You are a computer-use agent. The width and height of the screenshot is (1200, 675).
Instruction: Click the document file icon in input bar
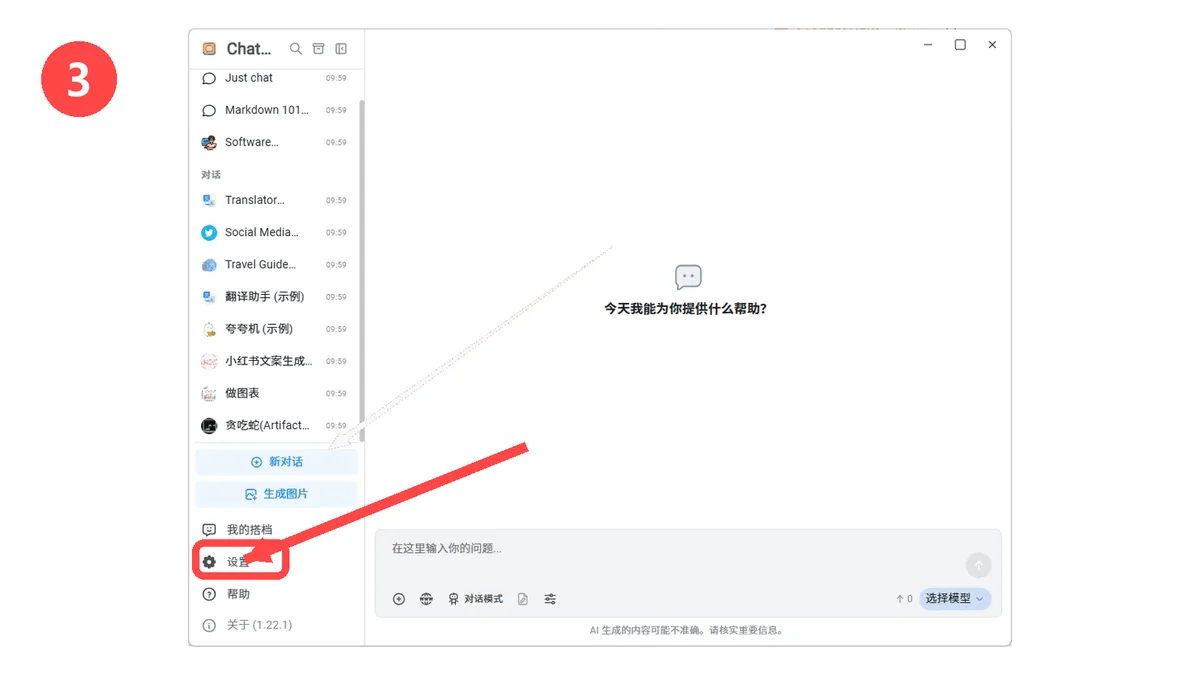pyautogui.click(x=523, y=599)
